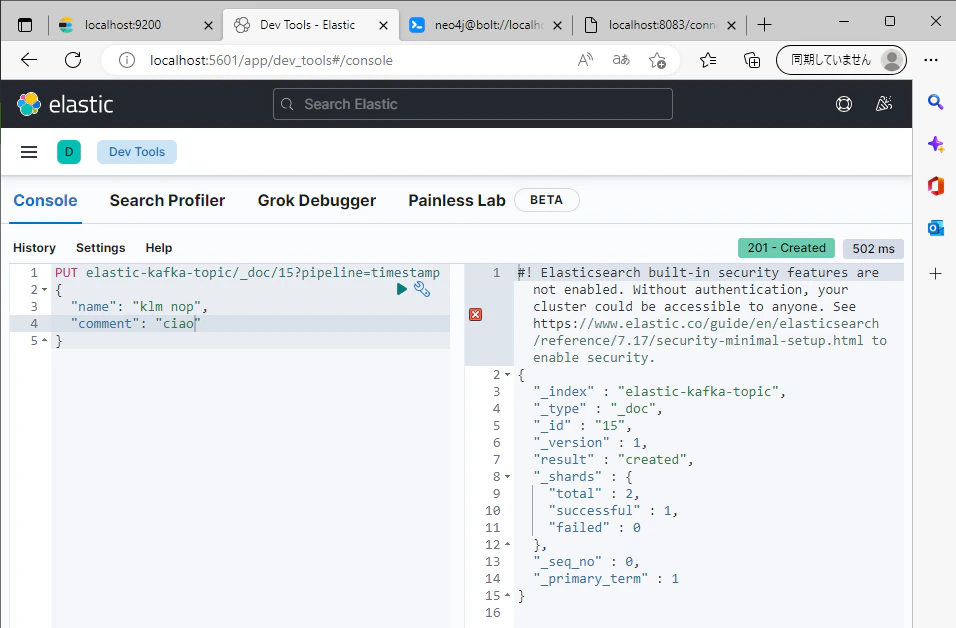Click the Dev Tools breadcrumb
The height and width of the screenshot is (628, 956).
coord(137,152)
